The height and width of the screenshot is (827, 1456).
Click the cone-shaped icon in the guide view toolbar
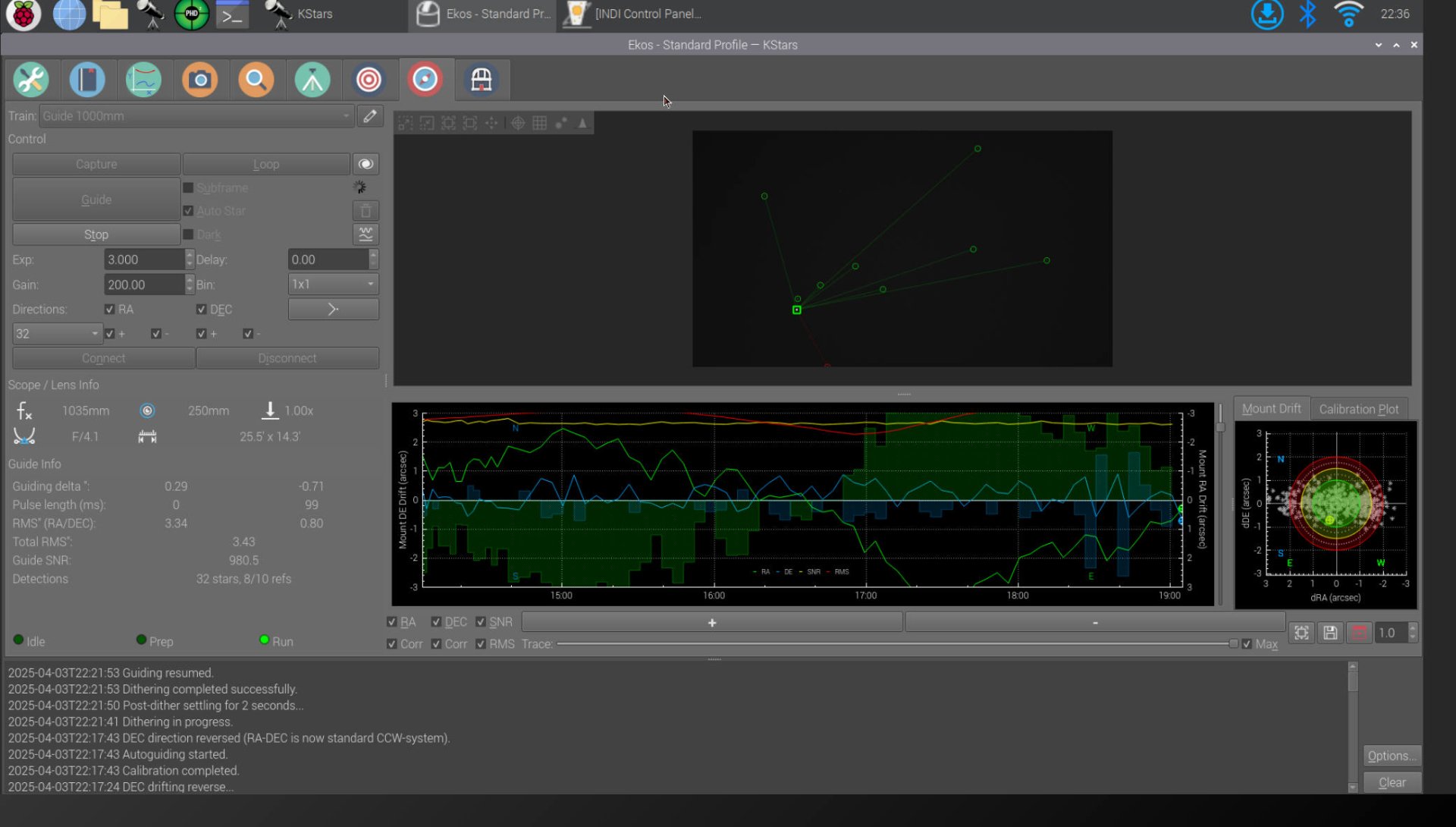pos(582,123)
